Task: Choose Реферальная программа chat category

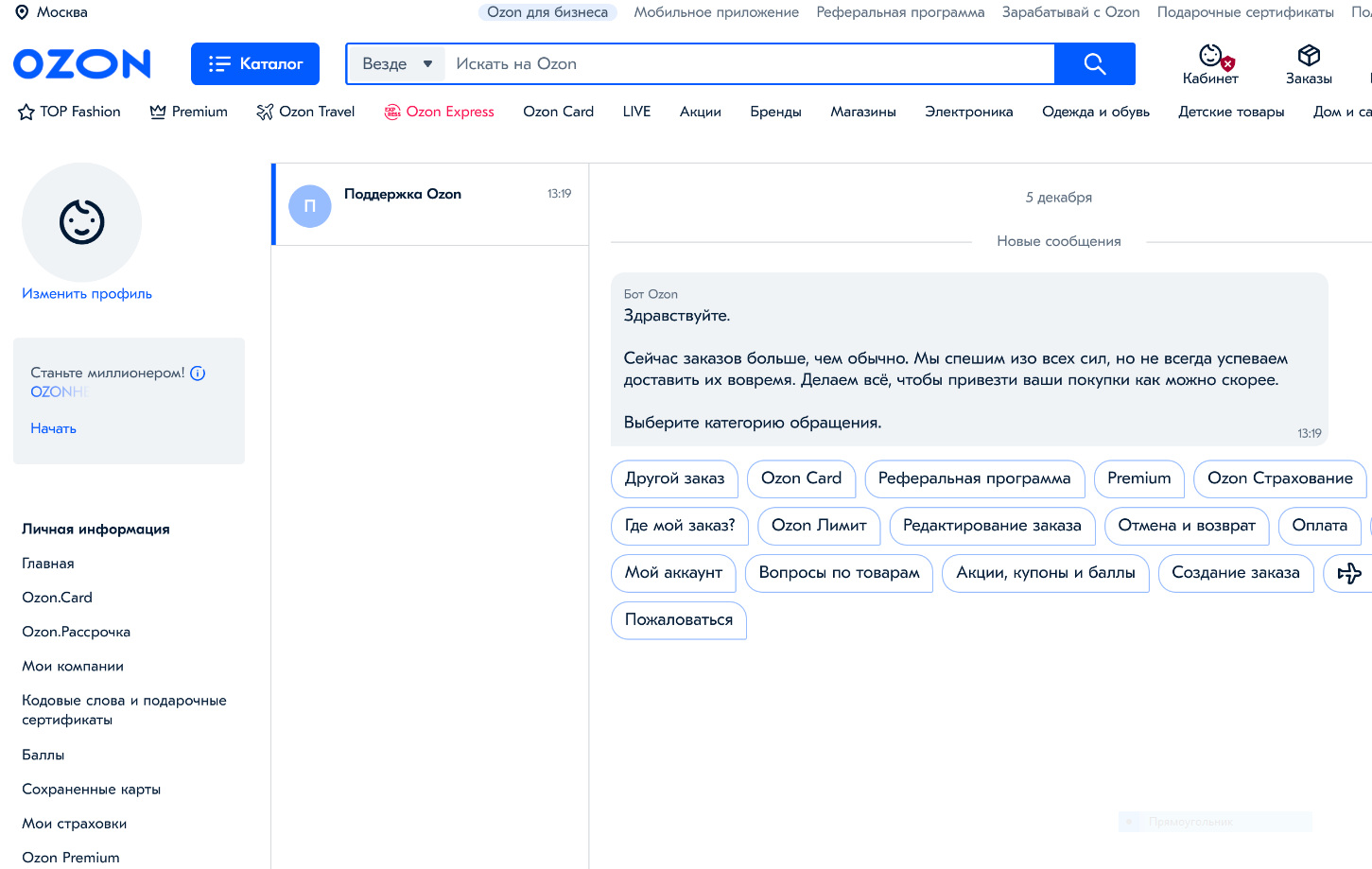Action: pyautogui.click(x=974, y=478)
